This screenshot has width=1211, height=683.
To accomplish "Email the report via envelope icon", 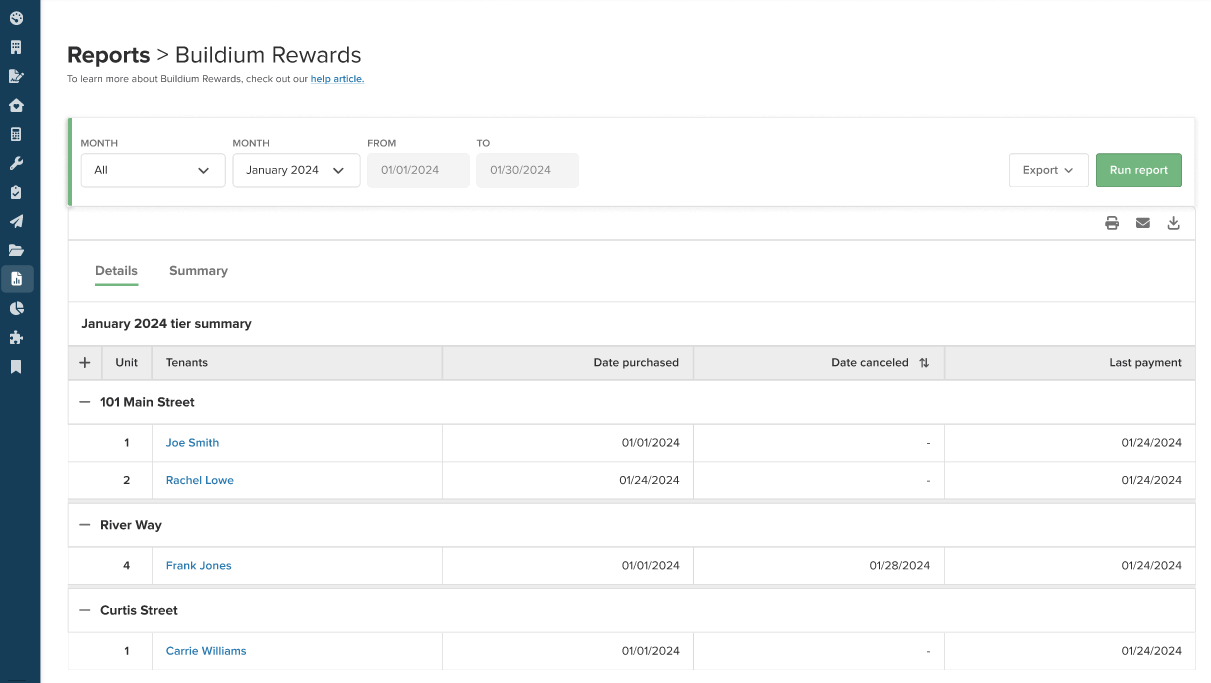I will tap(1143, 223).
